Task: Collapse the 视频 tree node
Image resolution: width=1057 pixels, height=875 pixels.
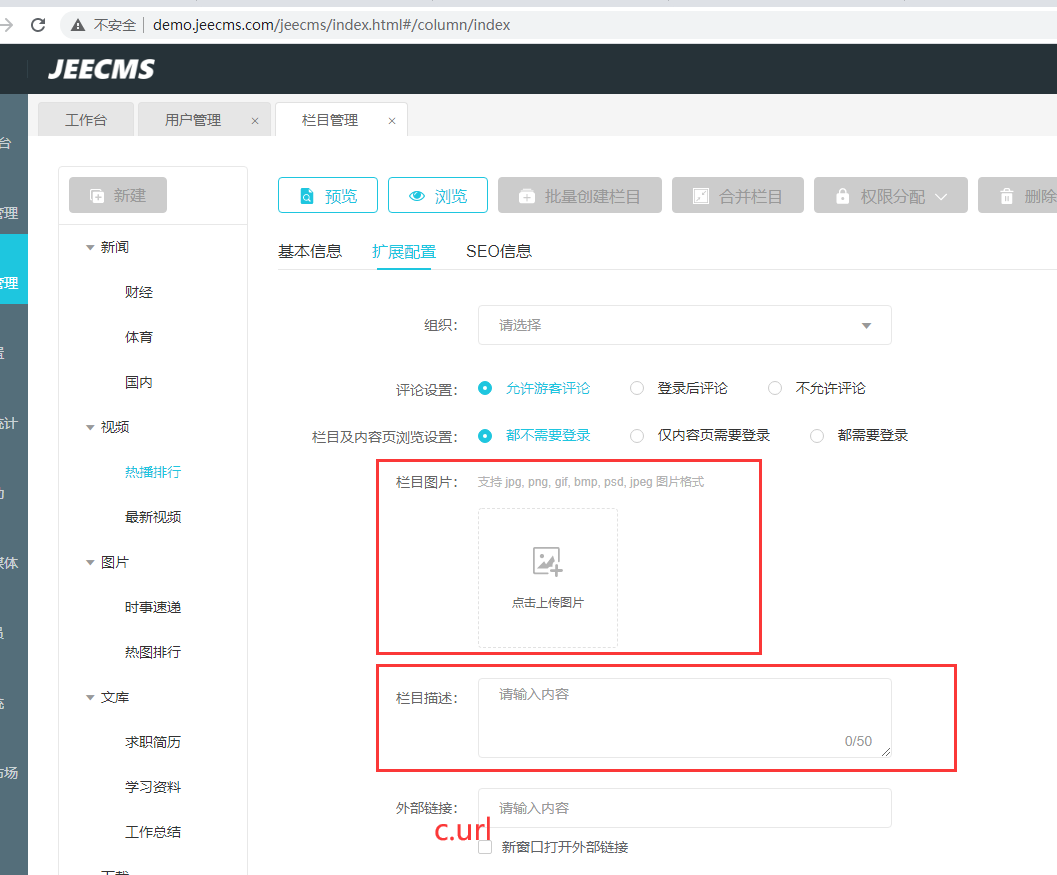Action: tap(90, 427)
